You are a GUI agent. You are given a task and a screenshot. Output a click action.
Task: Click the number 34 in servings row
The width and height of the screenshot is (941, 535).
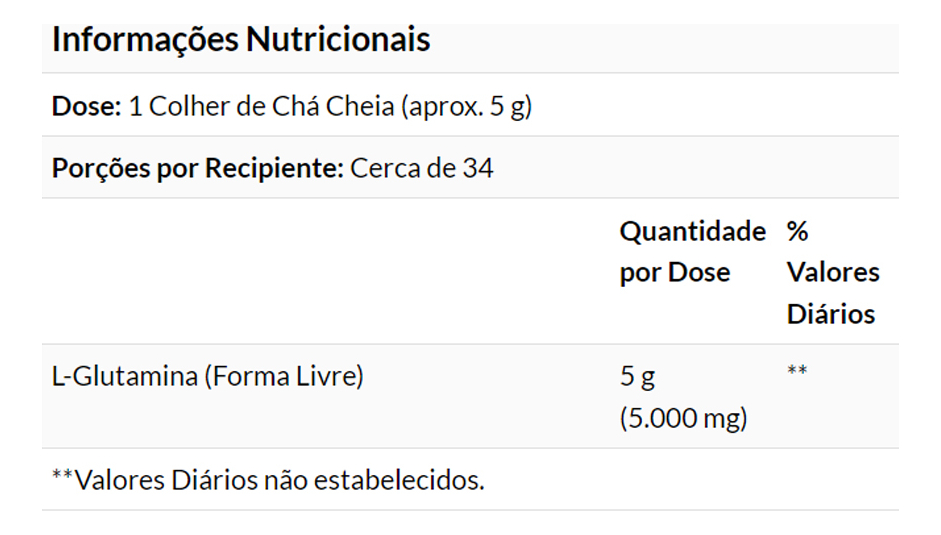pos(478,168)
